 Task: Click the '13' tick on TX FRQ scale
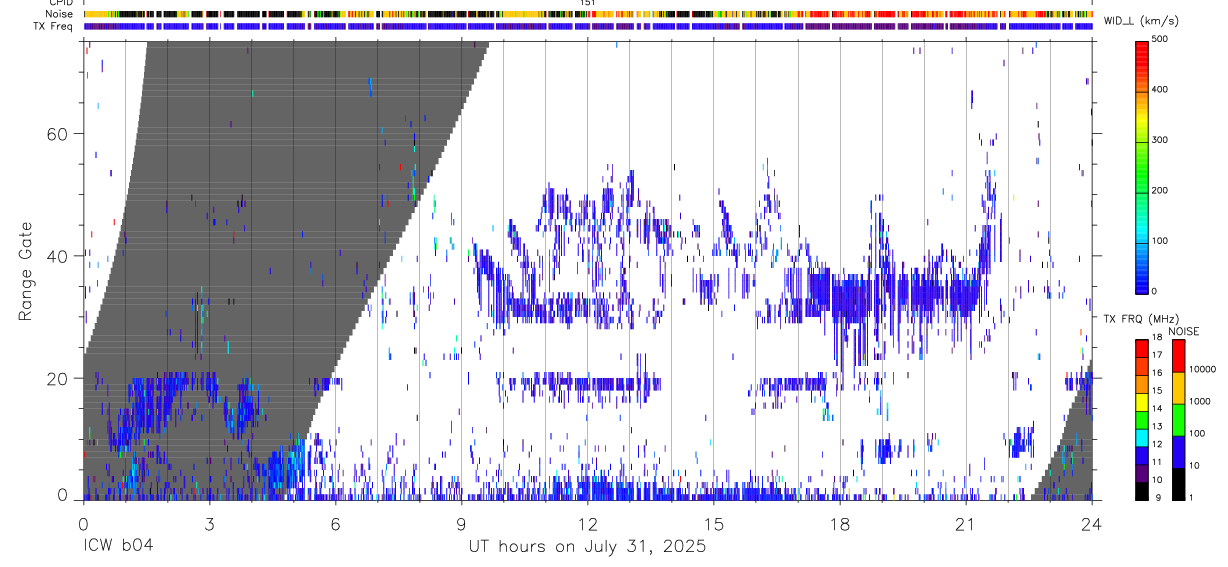click(1158, 427)
